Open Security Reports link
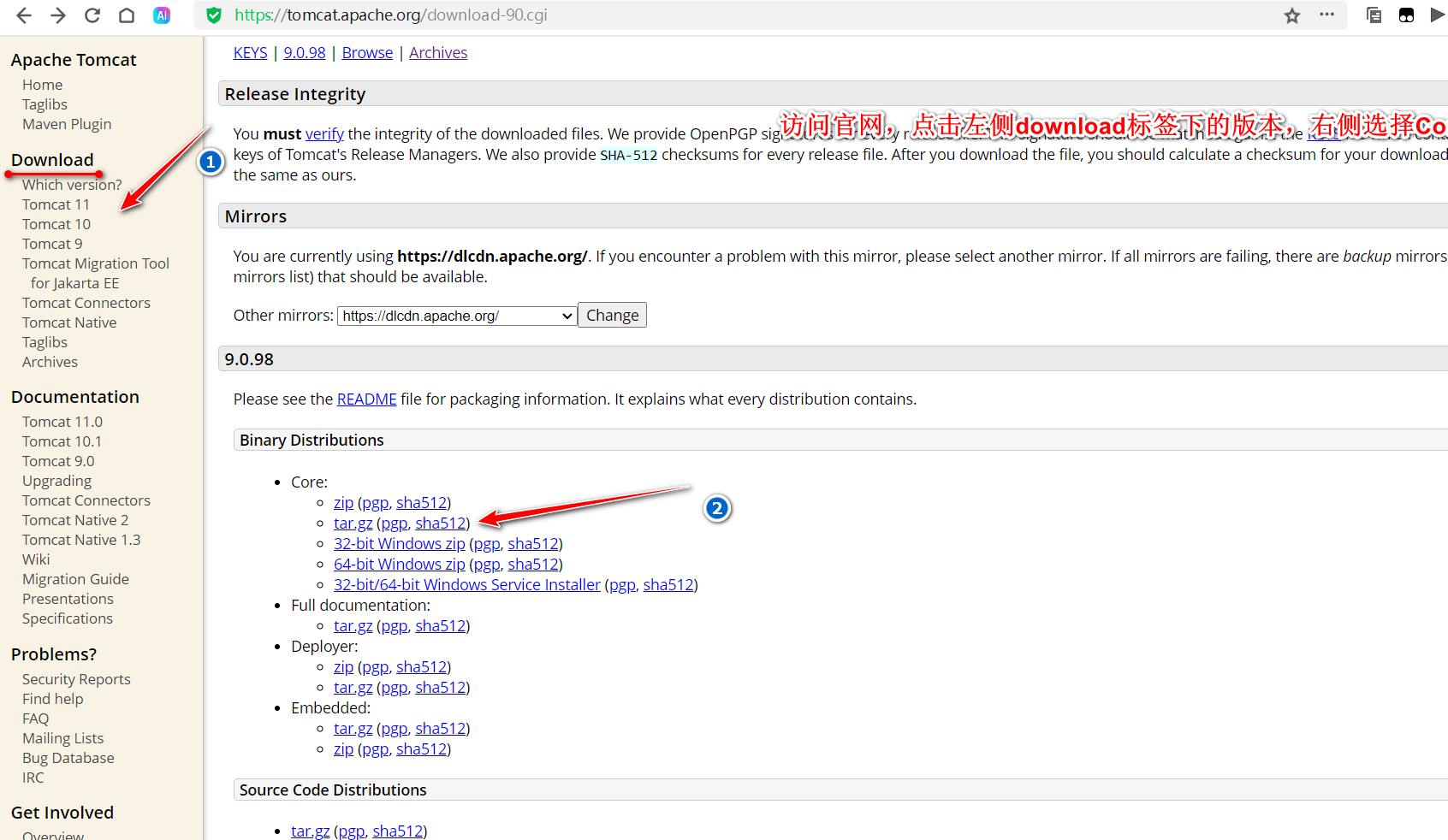This screenshot has width=1448, height=840. click(x=76, y=679)
